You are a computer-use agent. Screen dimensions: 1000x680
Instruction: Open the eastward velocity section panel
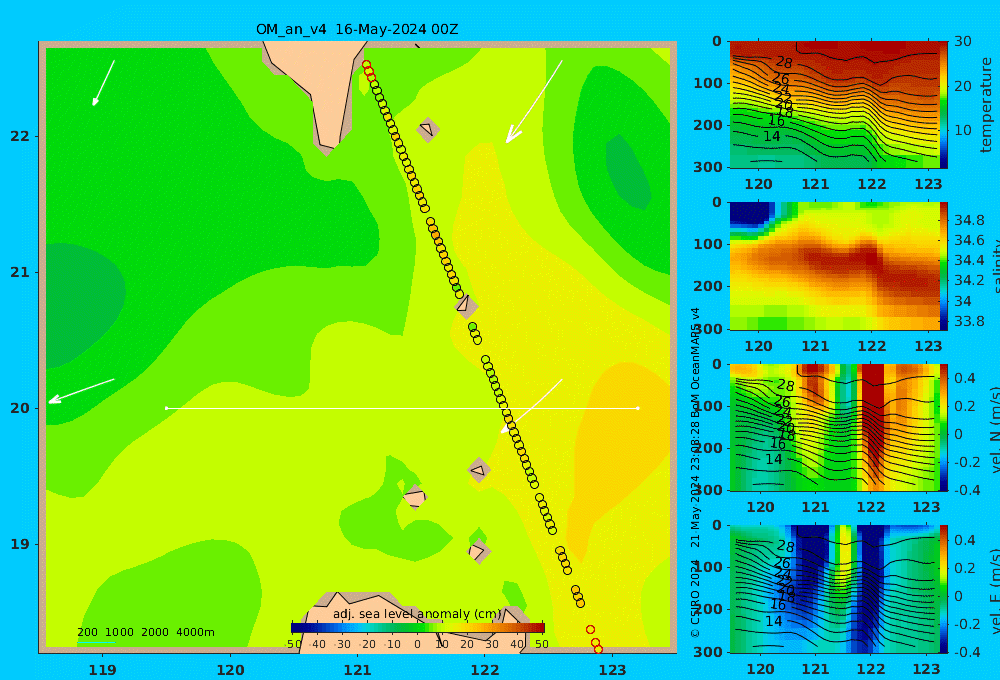pyautogui.click(x=834, y=589)
